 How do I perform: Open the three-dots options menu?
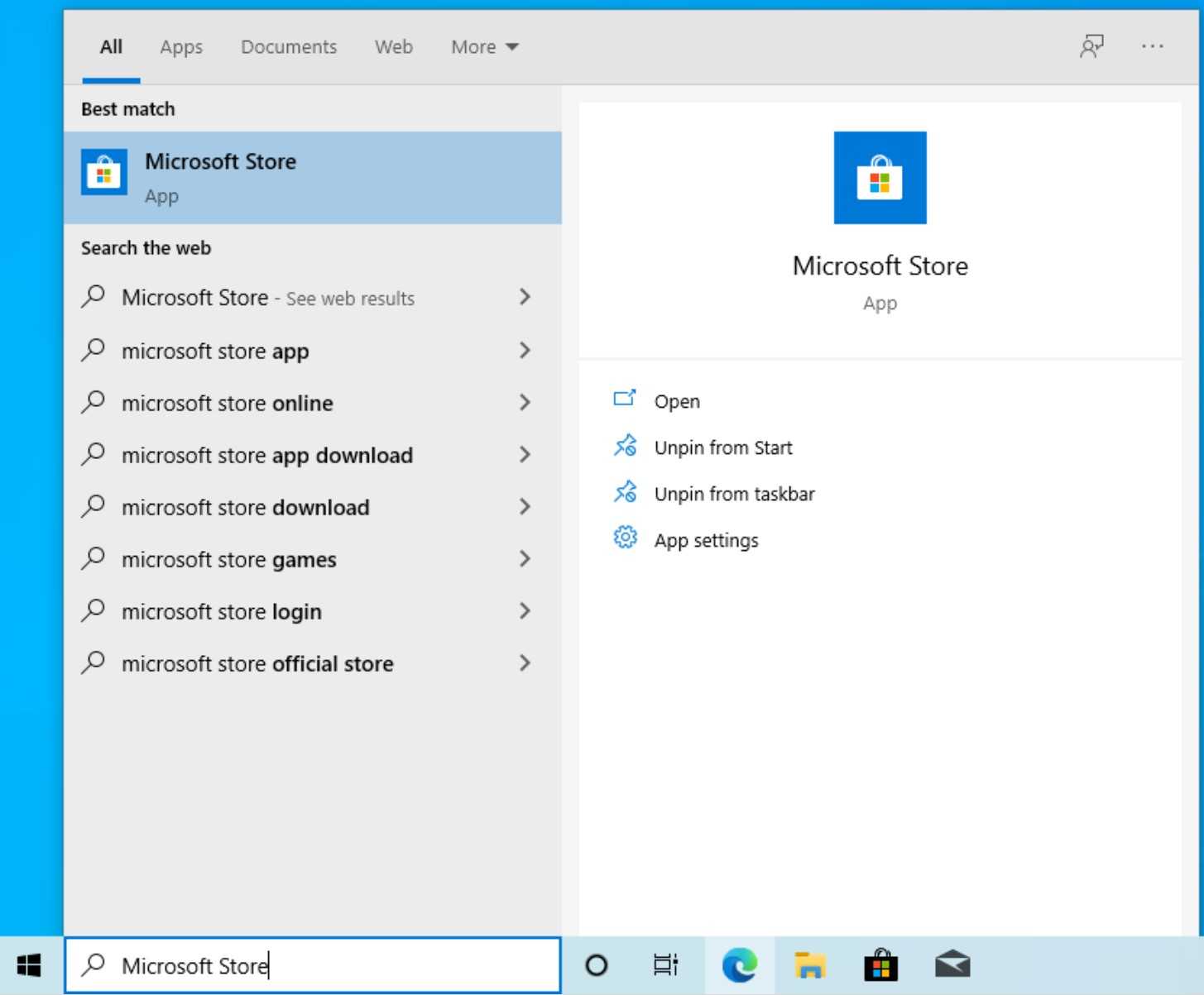[x=1152, y=46]
